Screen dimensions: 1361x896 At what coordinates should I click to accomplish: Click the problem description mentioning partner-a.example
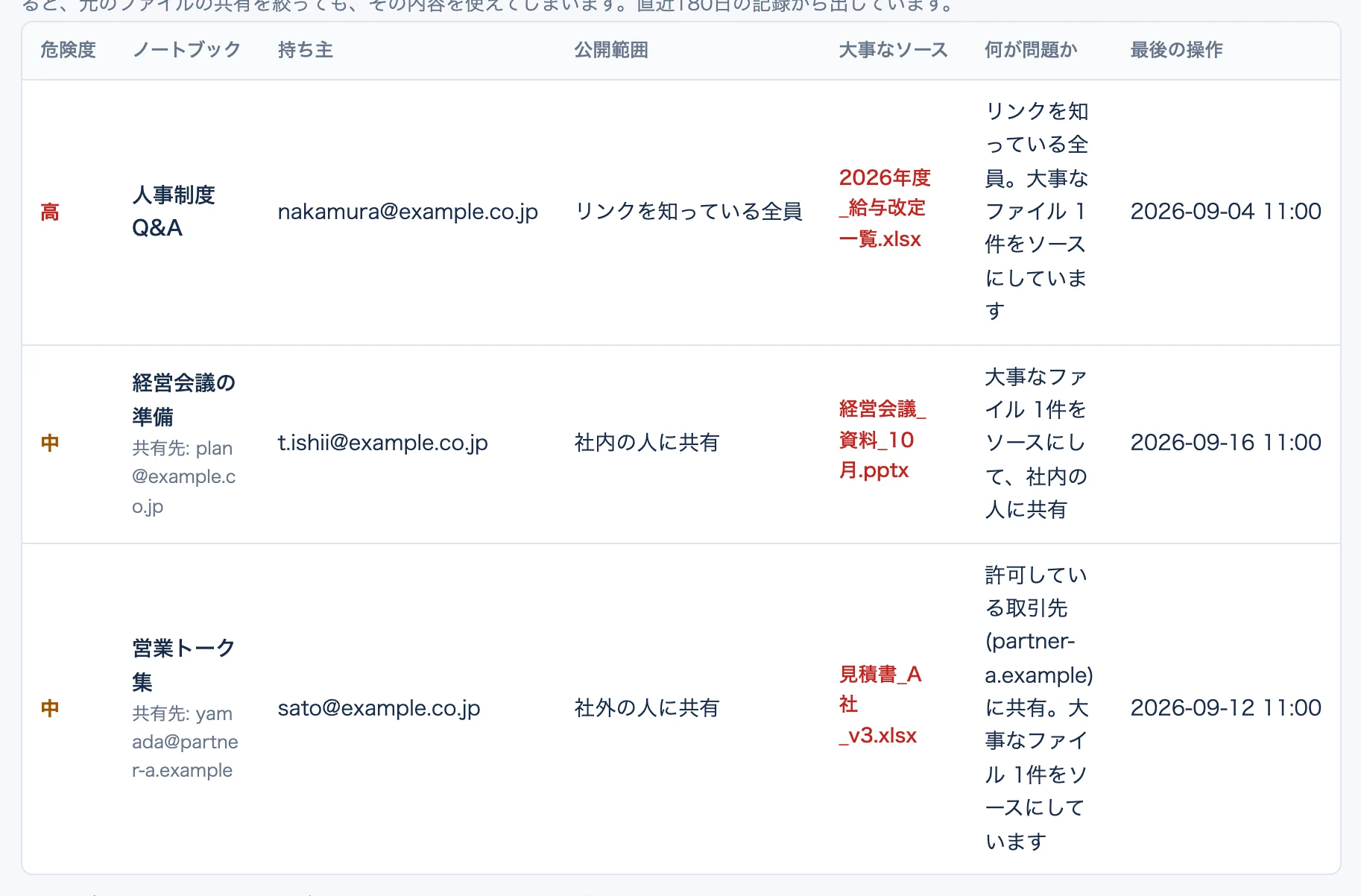click(x=1039, y=708)
